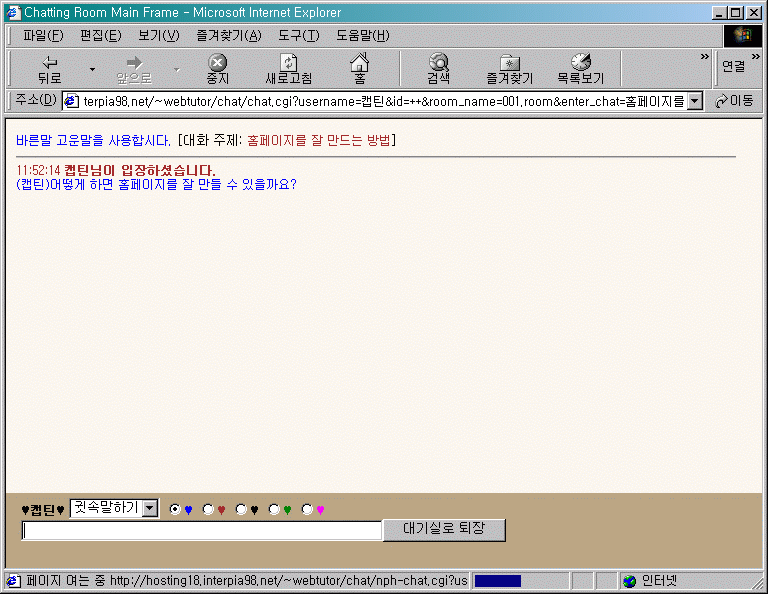Open the 뒤로 history dropdown arrow
Viewport: 768px width, 594px height.
tap(92, 70)
